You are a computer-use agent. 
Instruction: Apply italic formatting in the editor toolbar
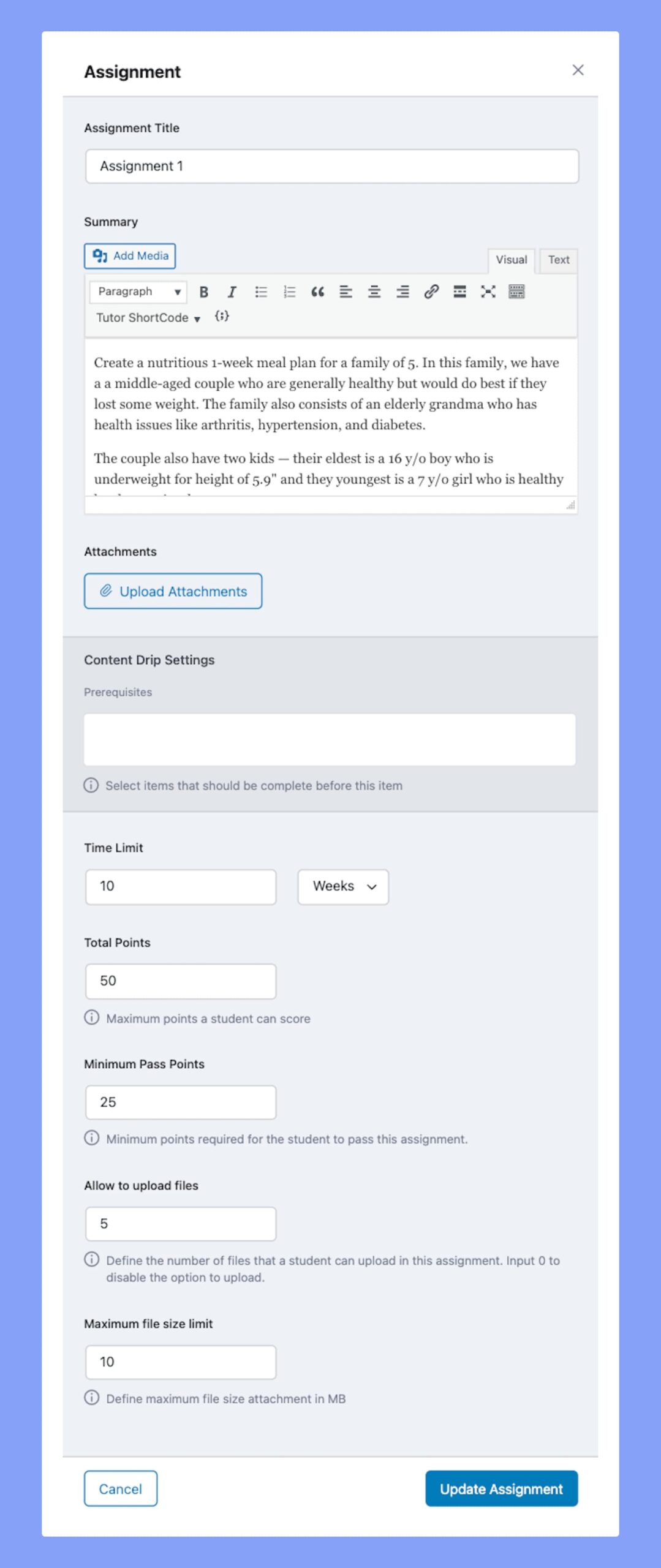tap(232, 292)
